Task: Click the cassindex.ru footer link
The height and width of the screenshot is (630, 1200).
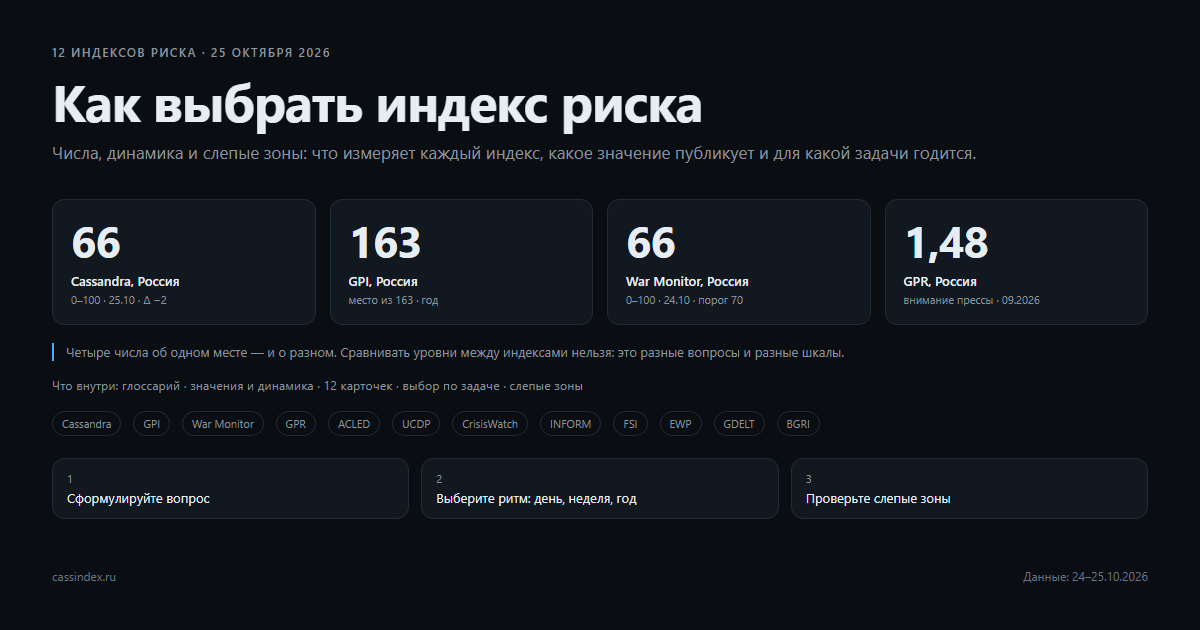Action: 84,577
